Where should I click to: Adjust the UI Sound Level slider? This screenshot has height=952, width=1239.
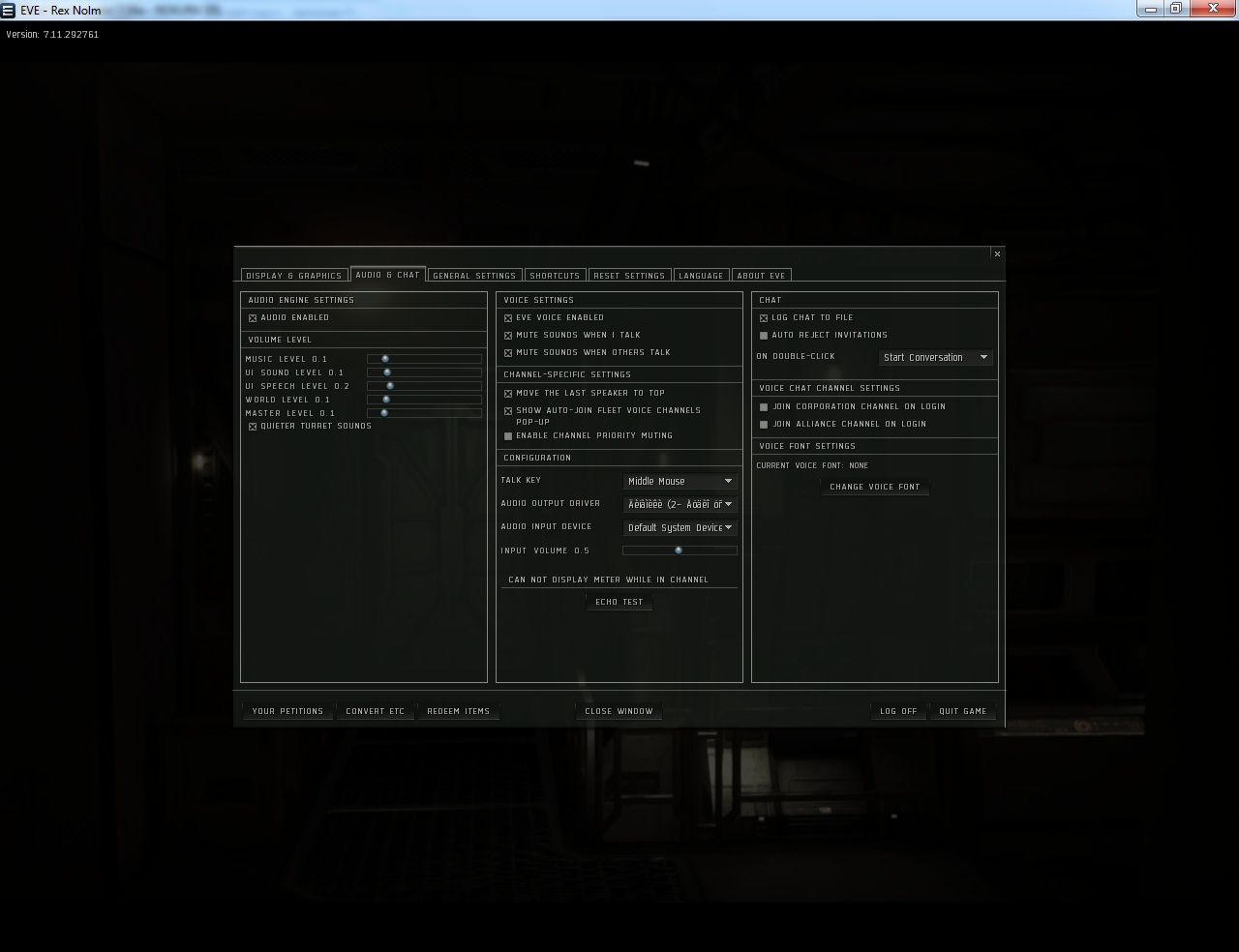pos(424,372)
